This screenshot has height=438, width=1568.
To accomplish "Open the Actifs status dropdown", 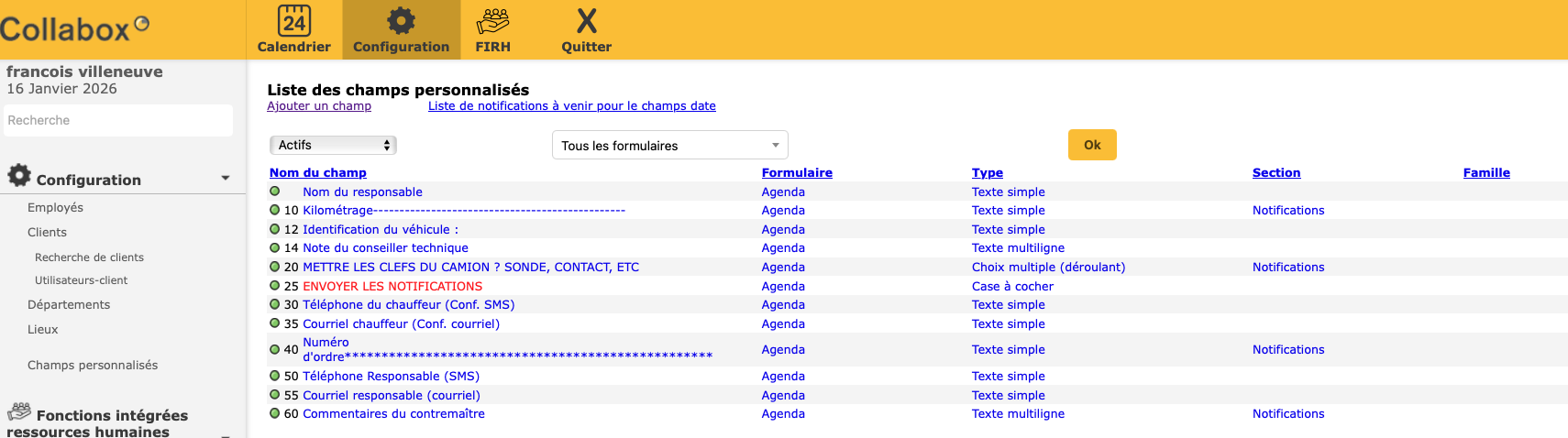I will [x=333, y=145].
